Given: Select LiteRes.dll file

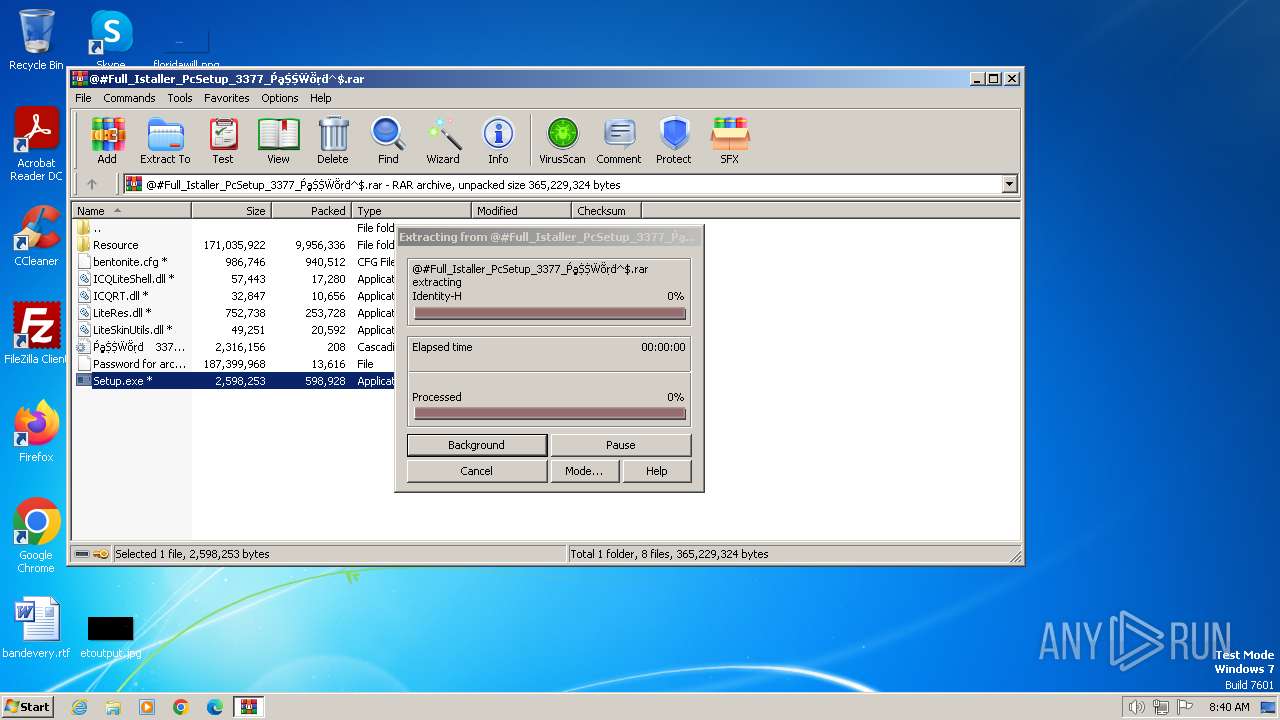Looking at the screenshot, I should [x=235, y=313].
